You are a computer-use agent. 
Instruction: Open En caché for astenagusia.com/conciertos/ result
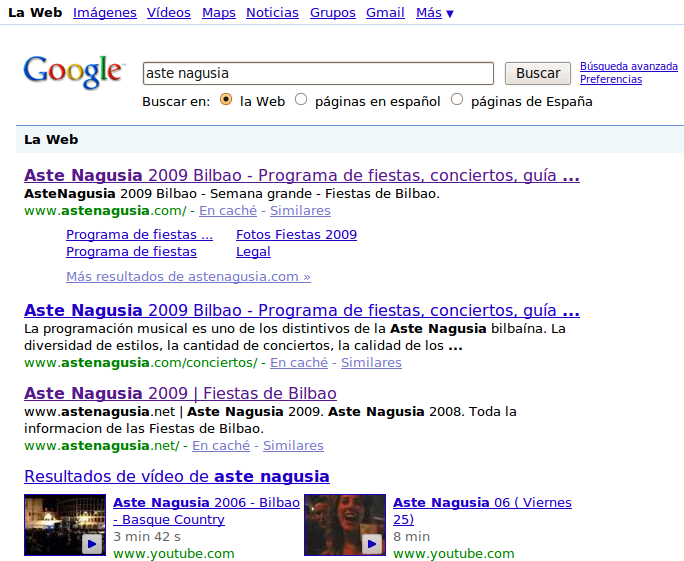[299, 363]
